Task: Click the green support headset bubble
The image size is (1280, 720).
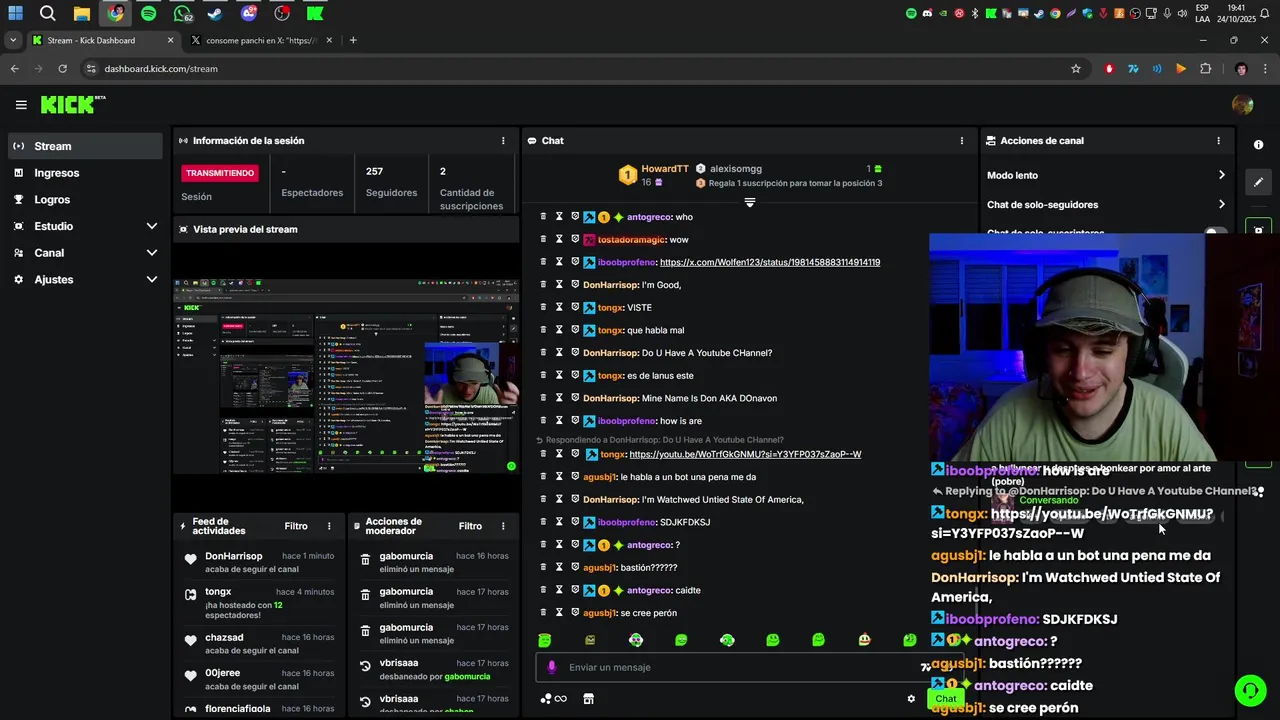Action: click(x=1249, y=690)
